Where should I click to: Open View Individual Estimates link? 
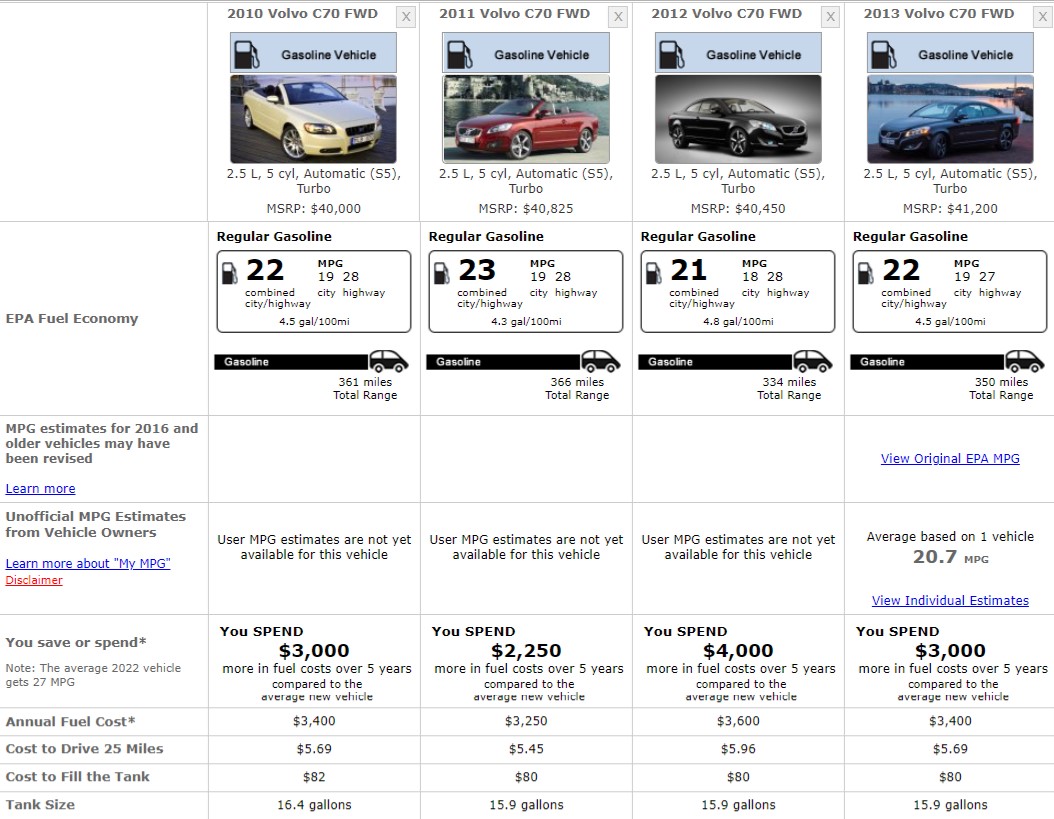pos(950,600)
